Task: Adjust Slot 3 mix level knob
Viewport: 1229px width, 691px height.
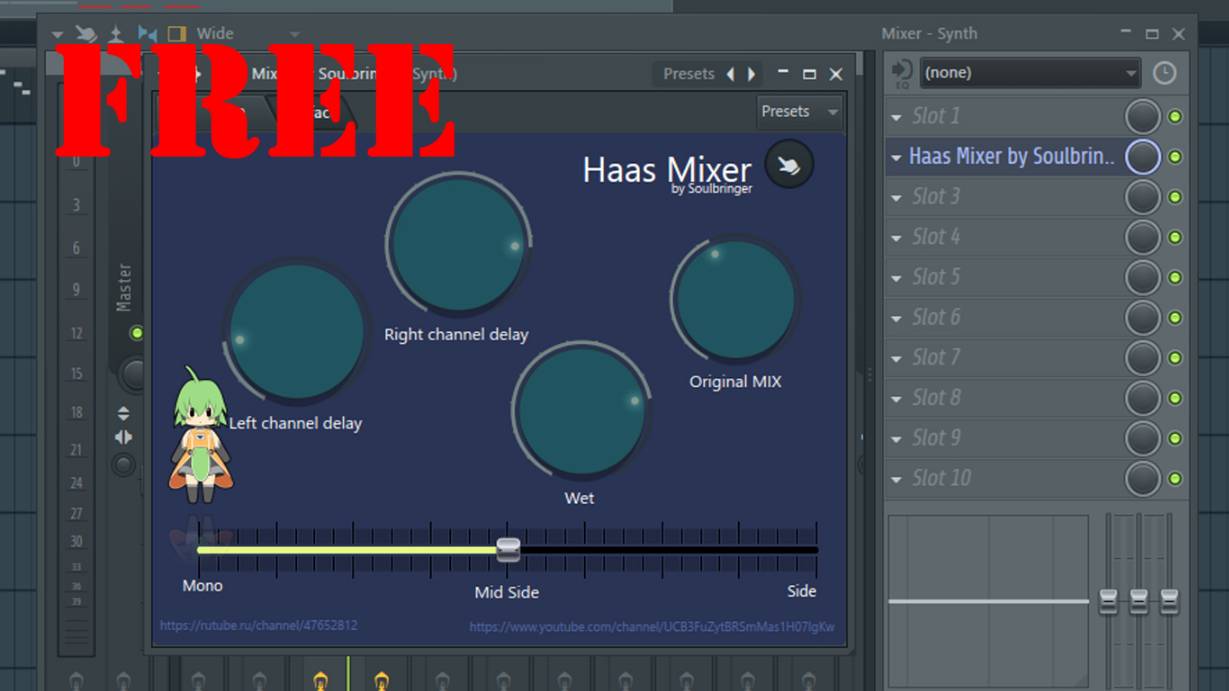Action: point(1143,197)
